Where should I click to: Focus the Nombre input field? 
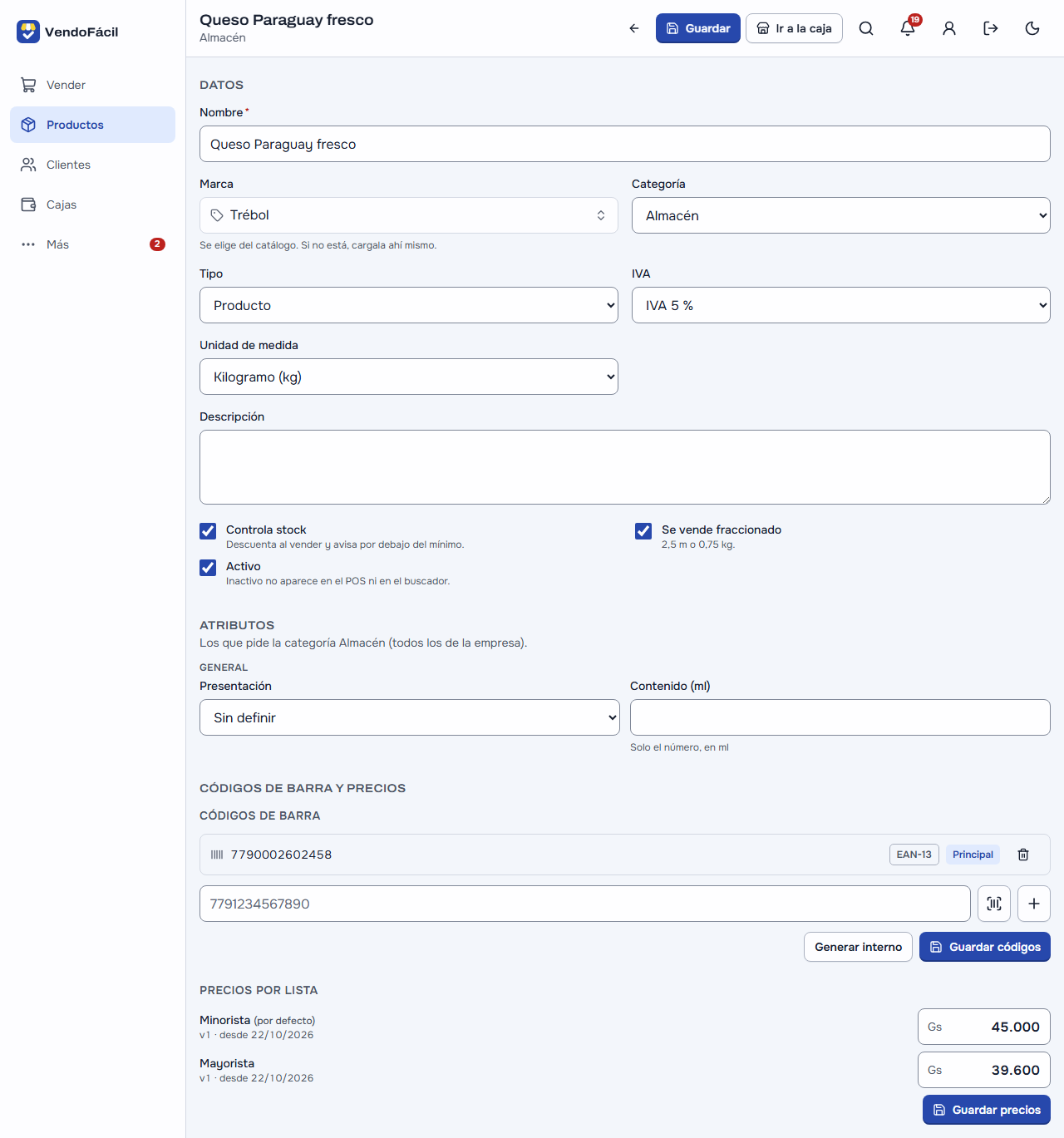(625, 144)
